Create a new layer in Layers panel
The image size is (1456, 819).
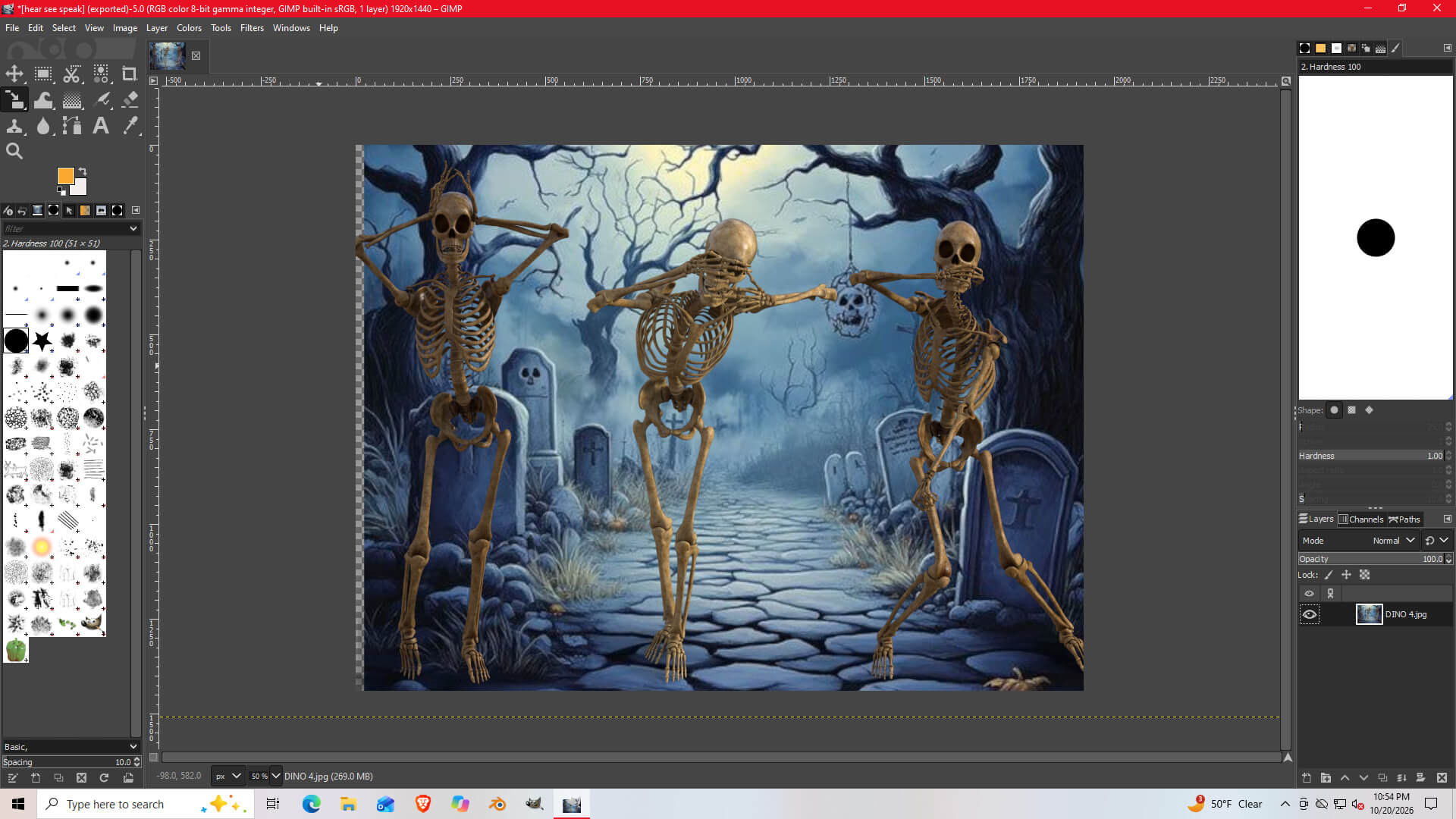tap(1307, 777)
